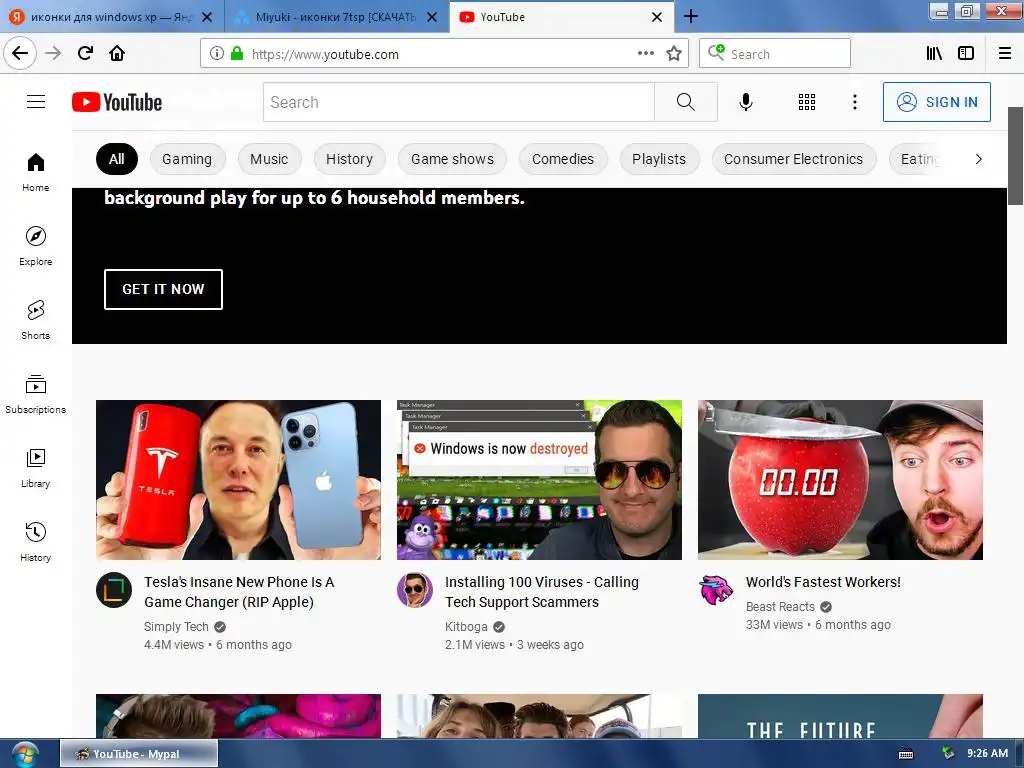Open History in YouTube sidebar

pos(36,542)
